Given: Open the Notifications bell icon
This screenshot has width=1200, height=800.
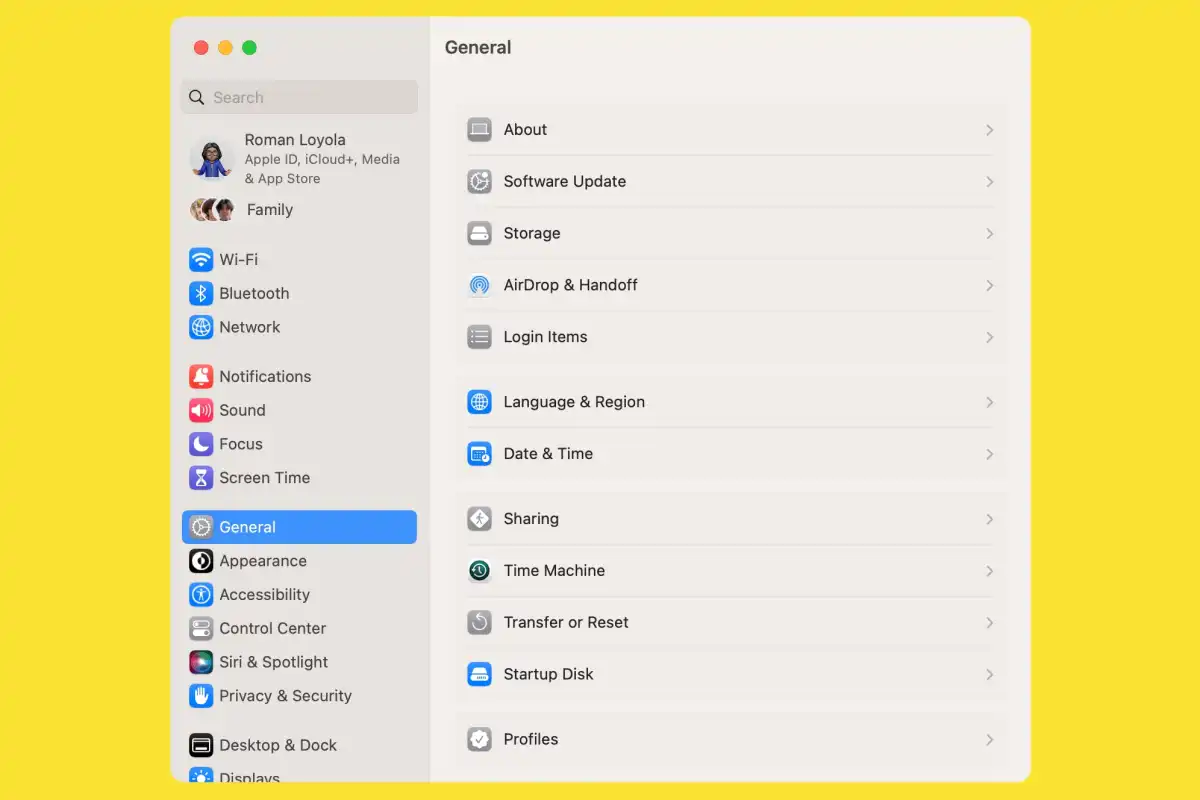Looking at the screenshot, I should coord(201,377).
